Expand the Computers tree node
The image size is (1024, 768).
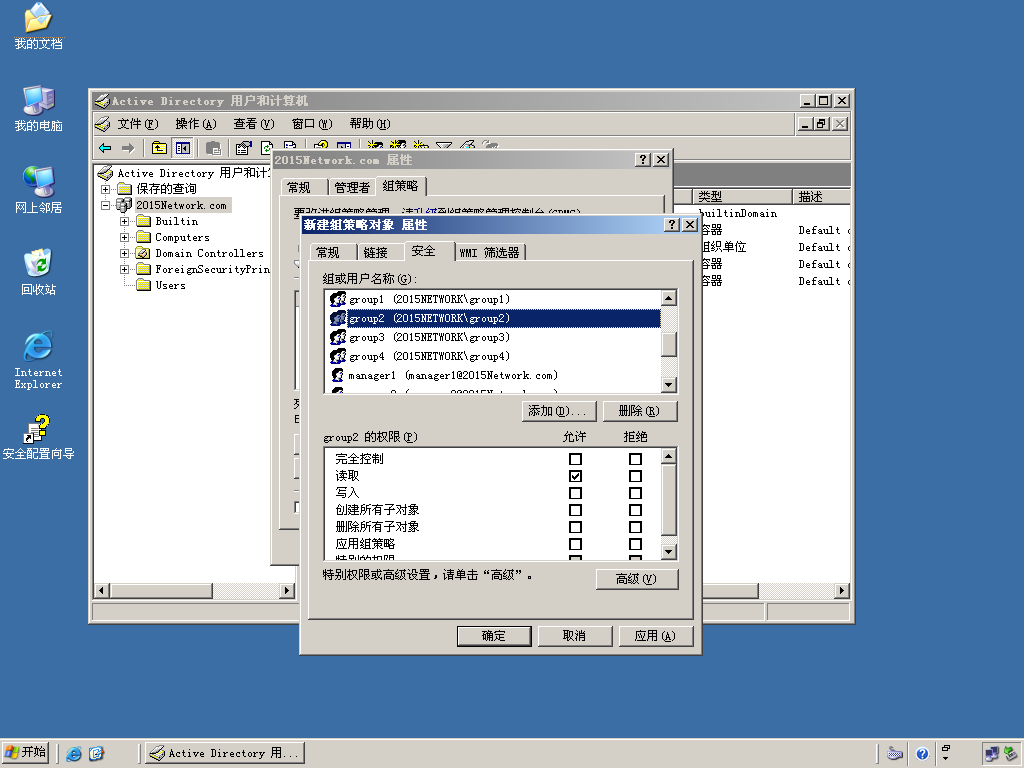[124, 238]
